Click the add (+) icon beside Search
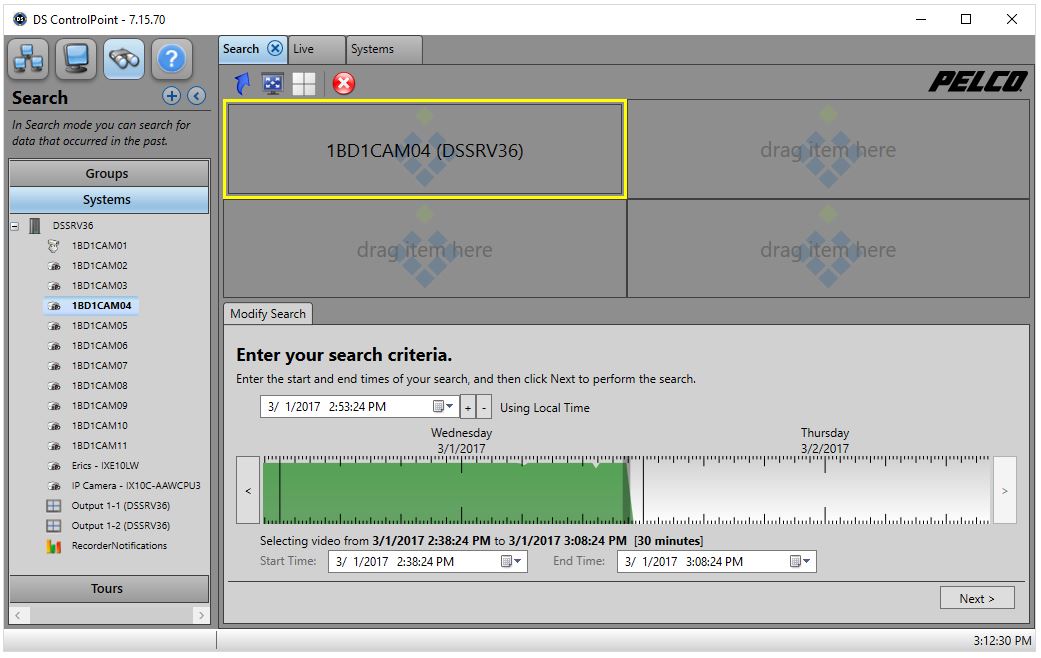 point(171,96)
